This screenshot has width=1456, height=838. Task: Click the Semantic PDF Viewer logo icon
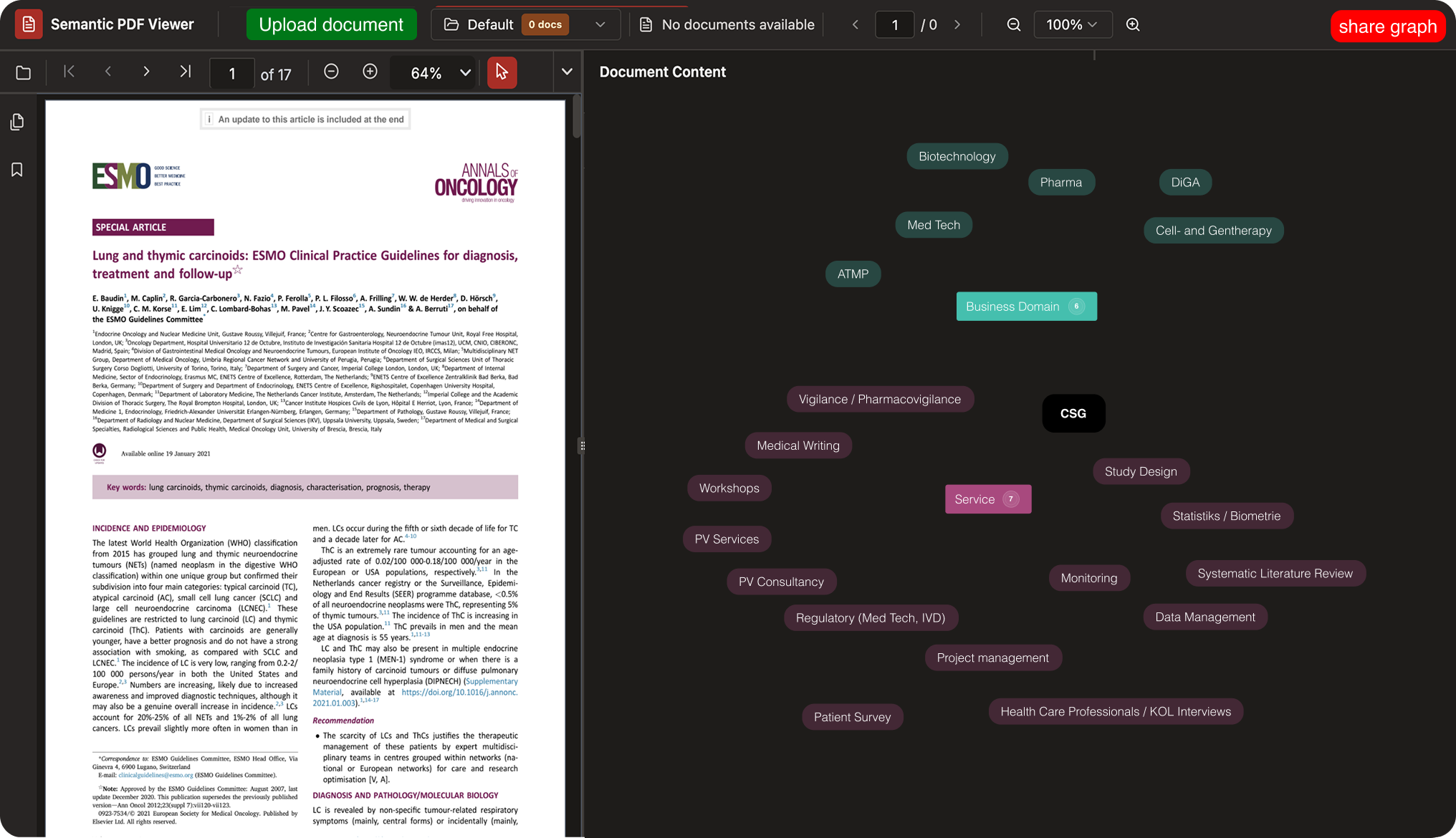[29, 24]
